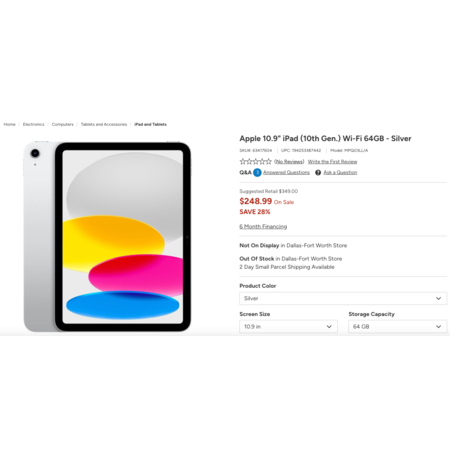Click the star rating icons
450x450 pixels.
[255, 162]
